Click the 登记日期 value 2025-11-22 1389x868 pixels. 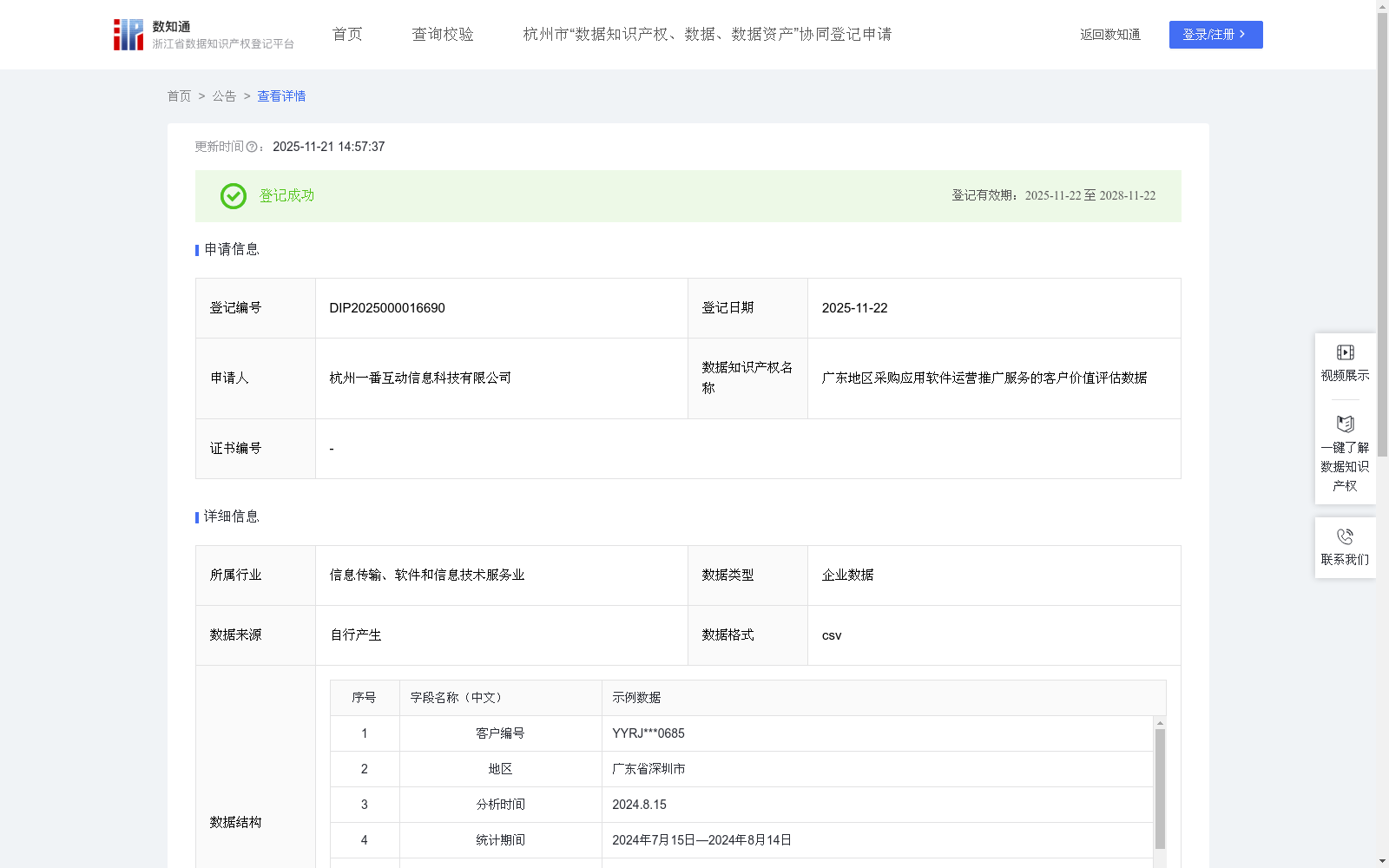pos(855,308)
